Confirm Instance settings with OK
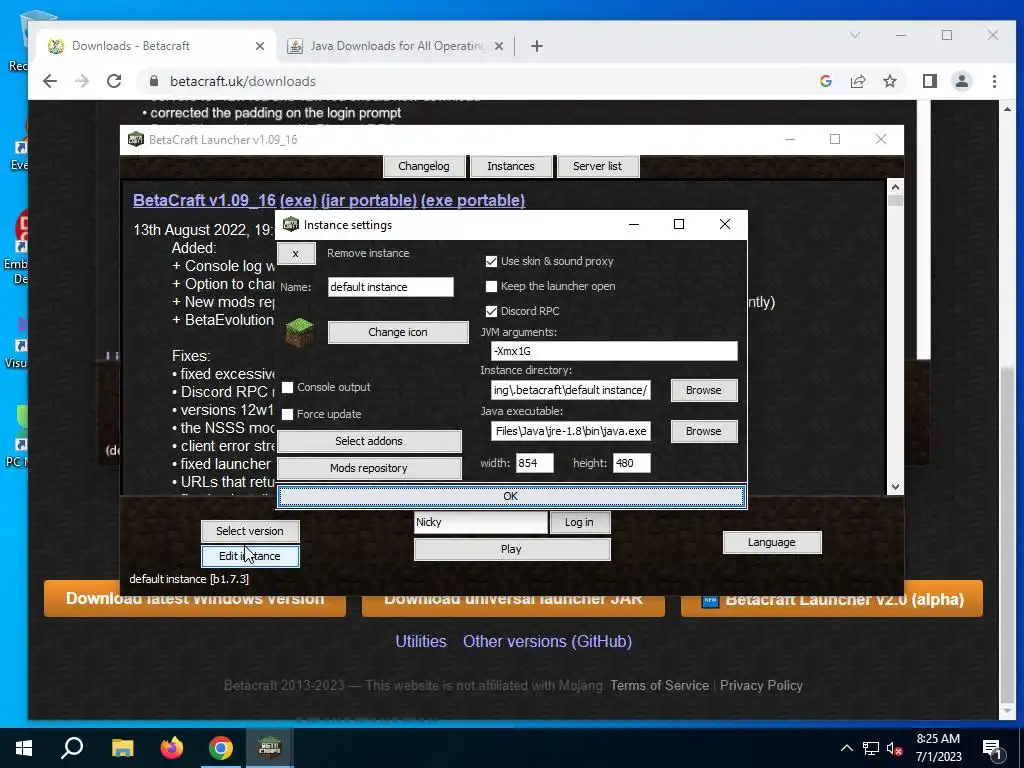This screenshot has height=768, width=1024. tap(511, 496)
